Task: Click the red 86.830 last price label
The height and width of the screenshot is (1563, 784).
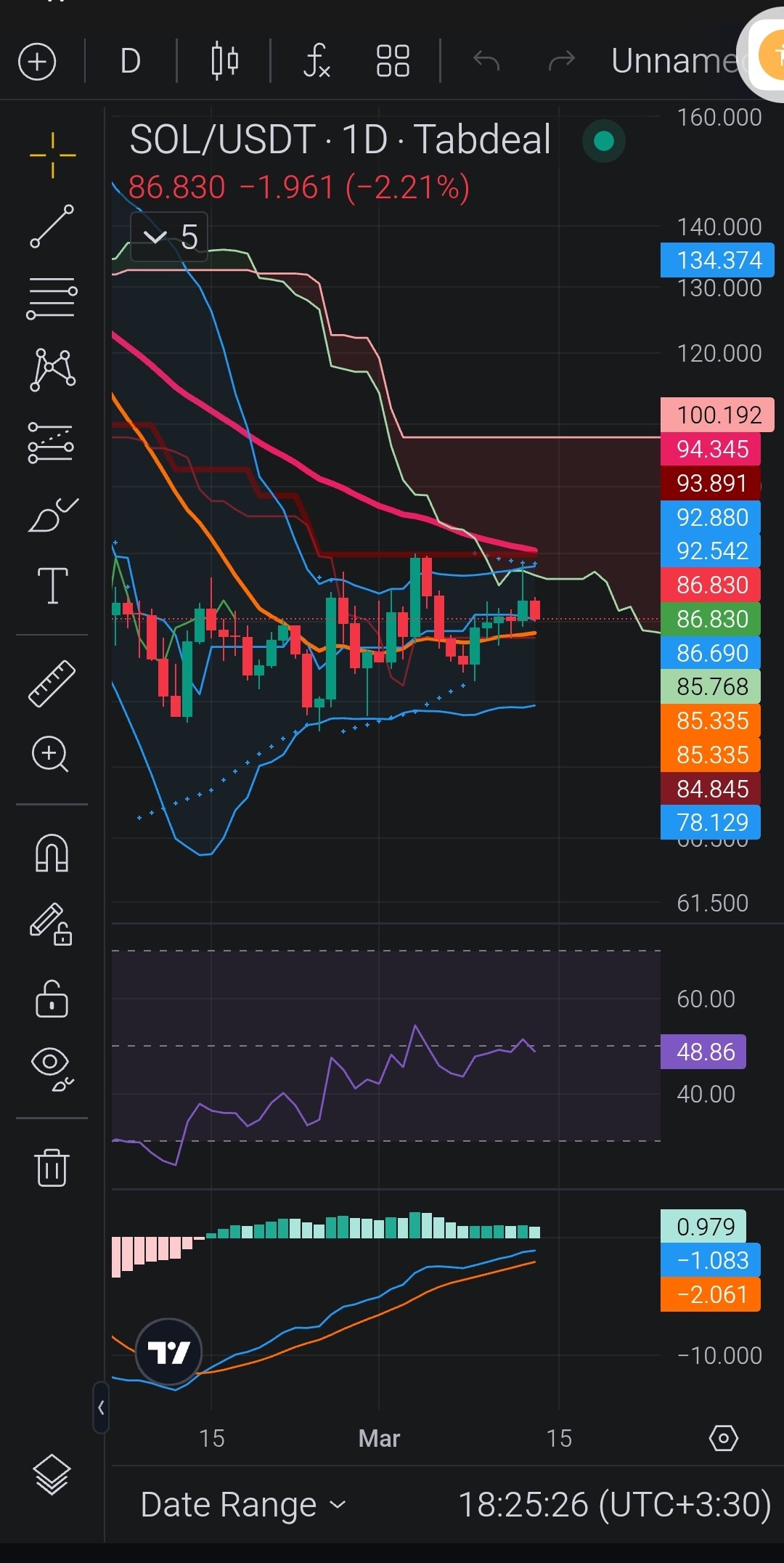Action: pyautogui.click(x=711, y=585)
